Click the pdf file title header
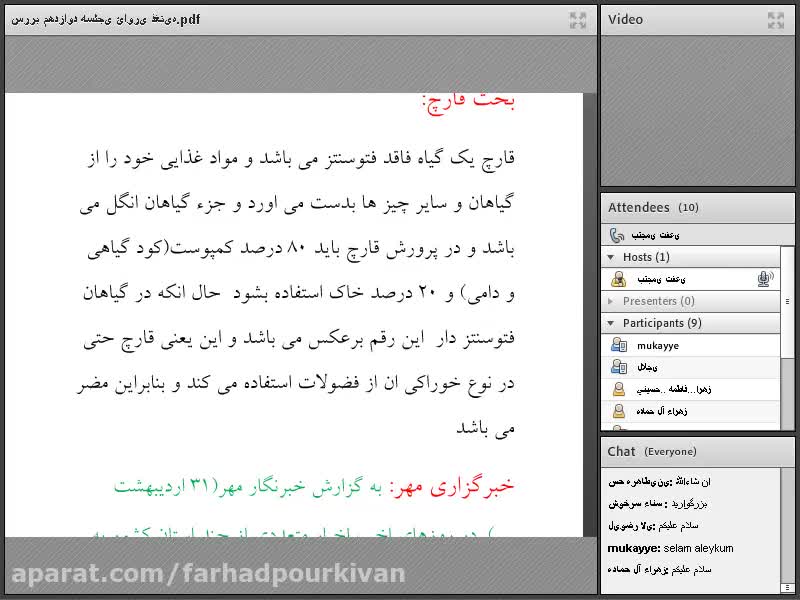The image size is (800, 600). click(106, 20)
